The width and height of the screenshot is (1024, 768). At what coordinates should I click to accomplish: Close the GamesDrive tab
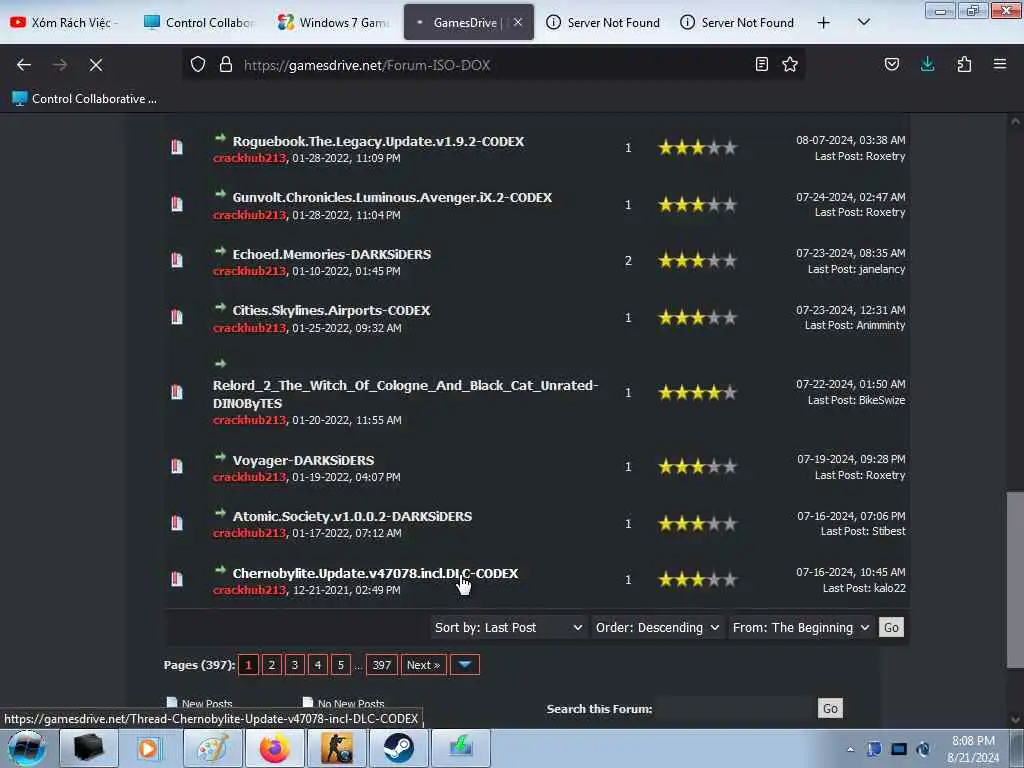518,22
